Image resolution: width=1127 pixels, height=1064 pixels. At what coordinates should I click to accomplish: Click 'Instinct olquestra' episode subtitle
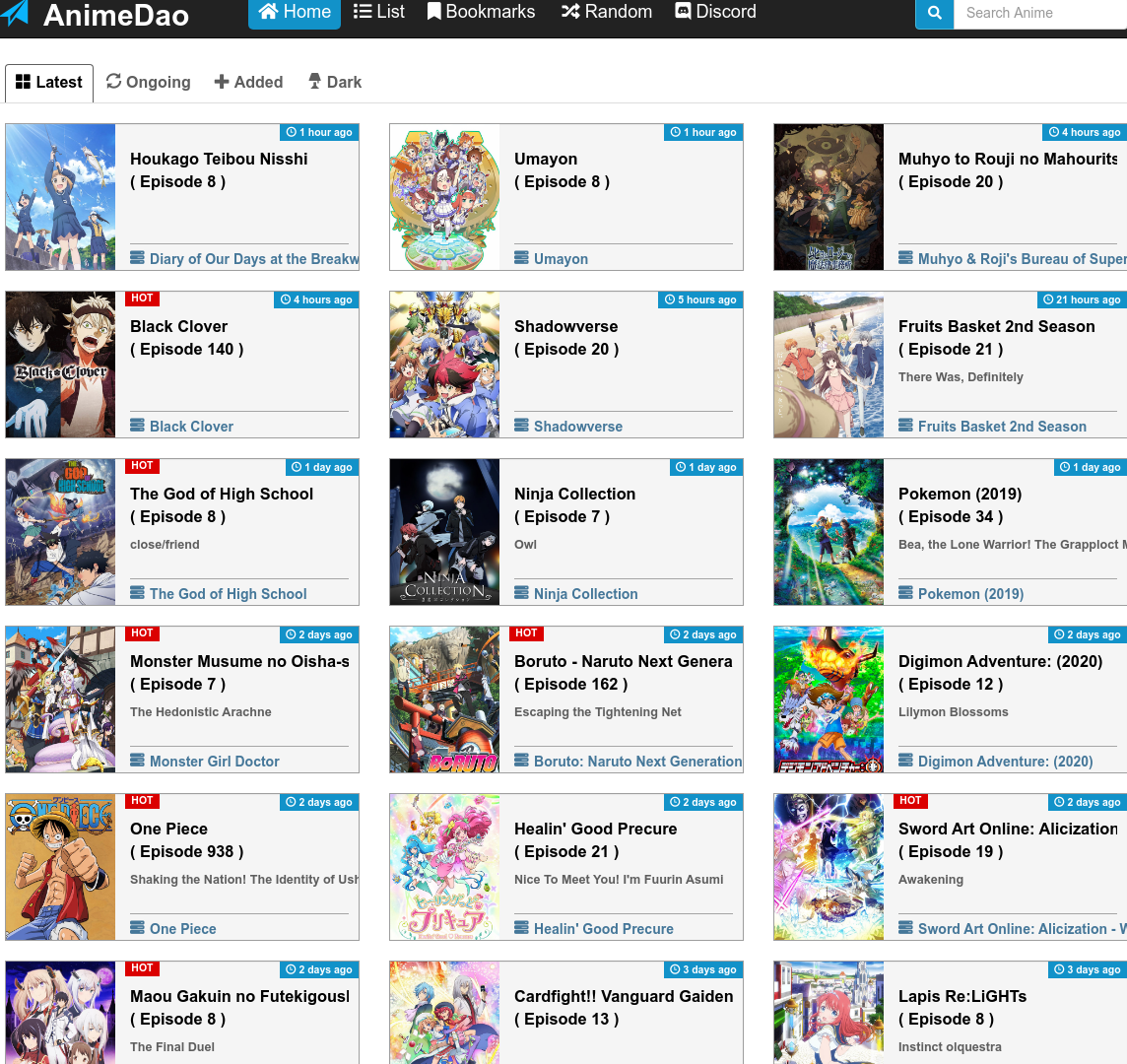[950, 1047]
